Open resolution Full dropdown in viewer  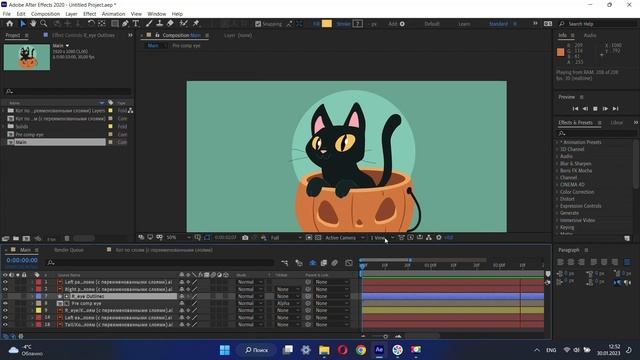(286, 238)
